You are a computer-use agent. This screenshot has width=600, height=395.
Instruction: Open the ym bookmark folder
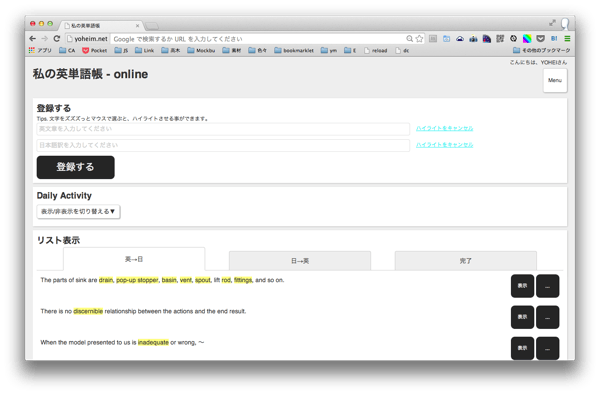[329, 50]
